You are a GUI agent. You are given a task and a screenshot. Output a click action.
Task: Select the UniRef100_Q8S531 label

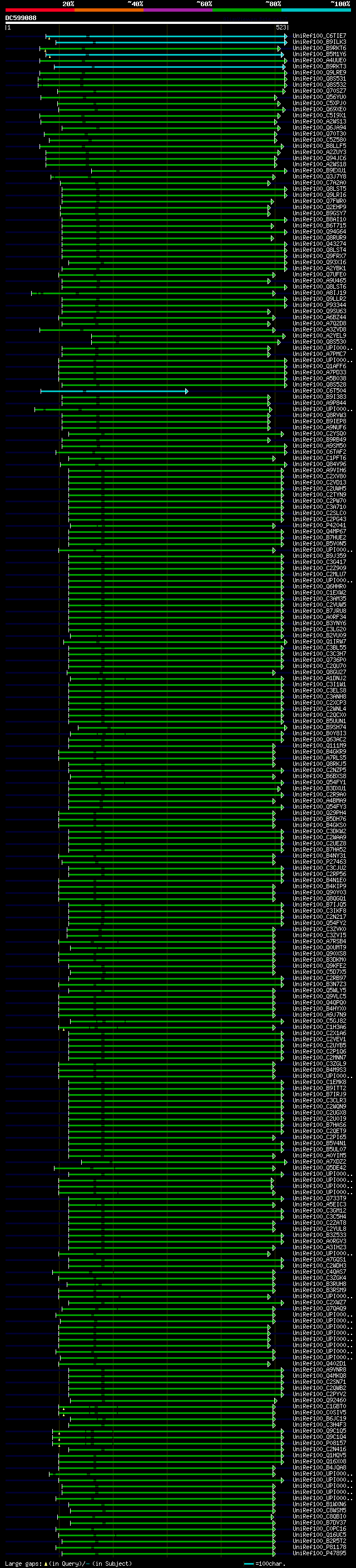[x=319, y=78]
